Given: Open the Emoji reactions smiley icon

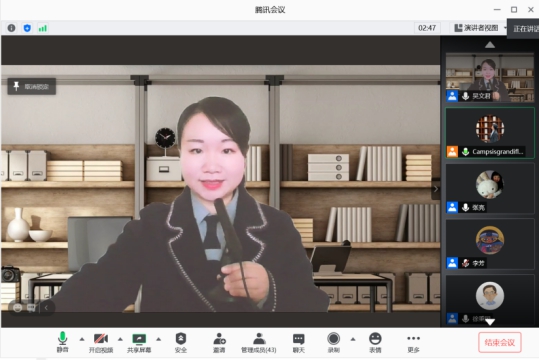Looking at the screenshot, I should click(375, 342).
